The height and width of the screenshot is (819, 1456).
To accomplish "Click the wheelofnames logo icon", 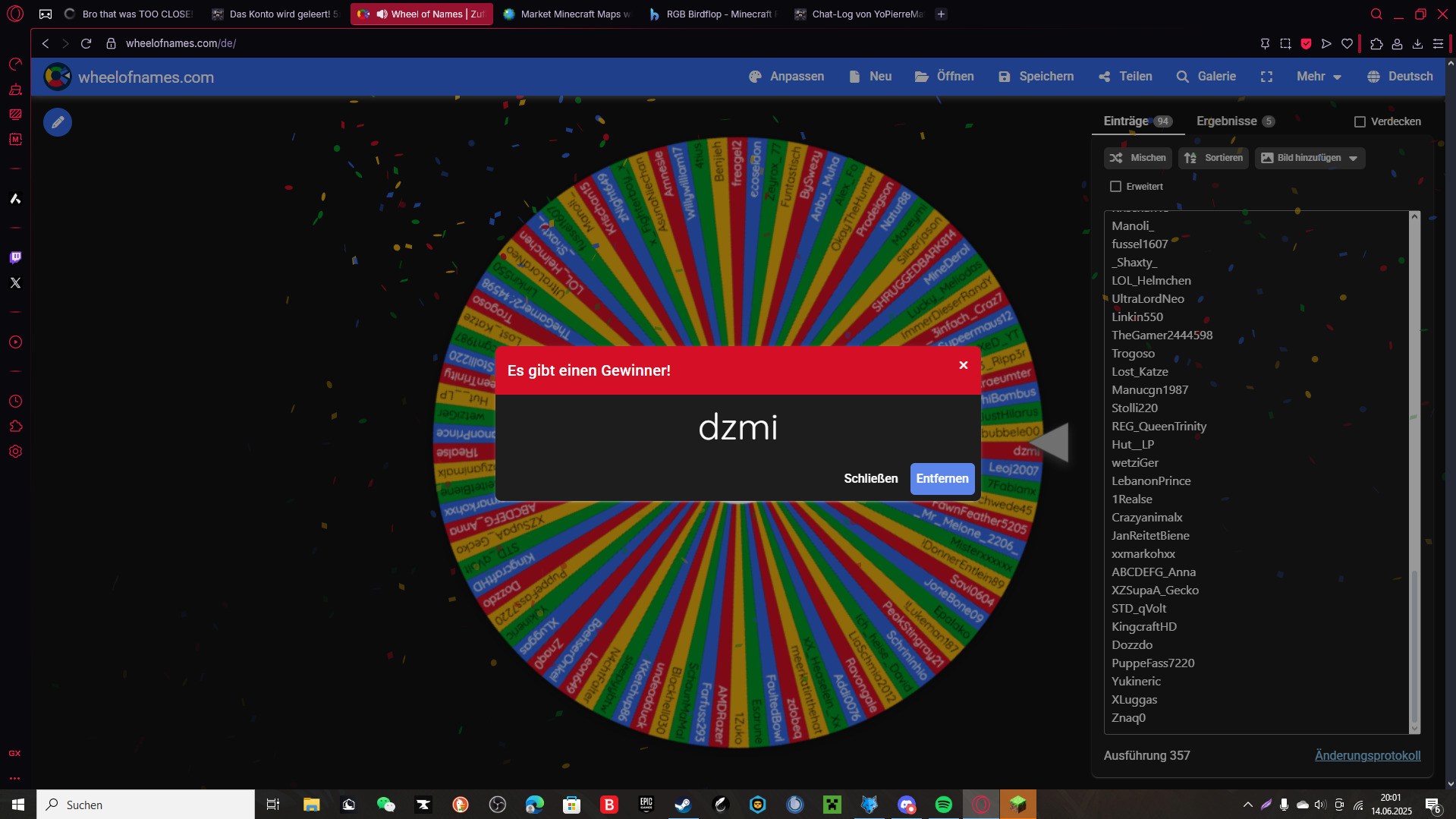I will pyautogui.click(x=57, y=77).
